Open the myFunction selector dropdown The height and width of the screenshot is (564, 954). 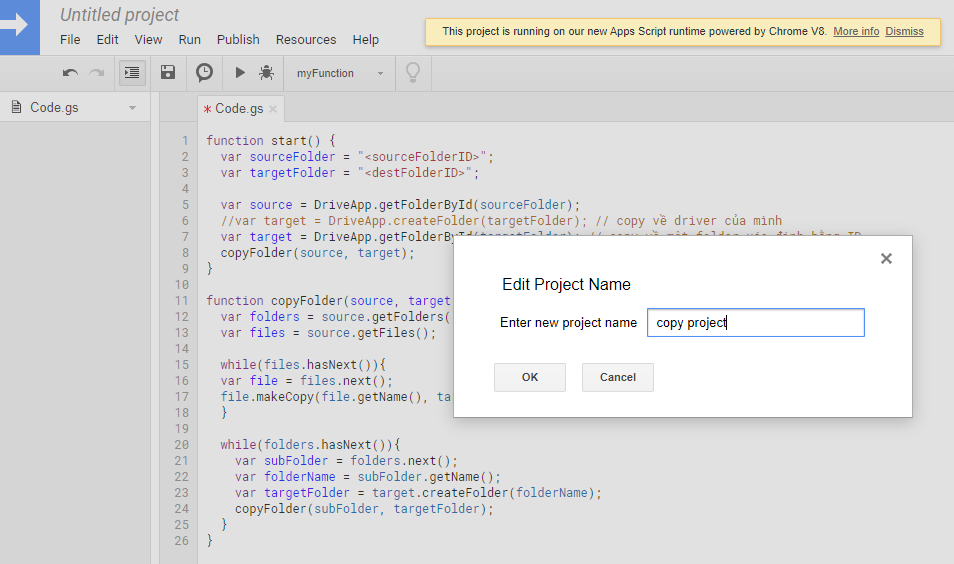(x=340, y=73)
